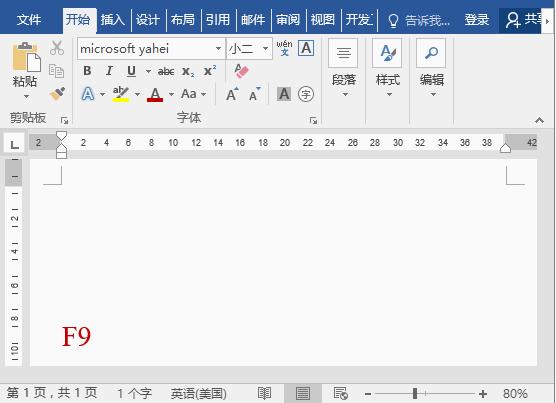Expand the 编辑 group arrow

pyautogui.click(x=433, y=95)
